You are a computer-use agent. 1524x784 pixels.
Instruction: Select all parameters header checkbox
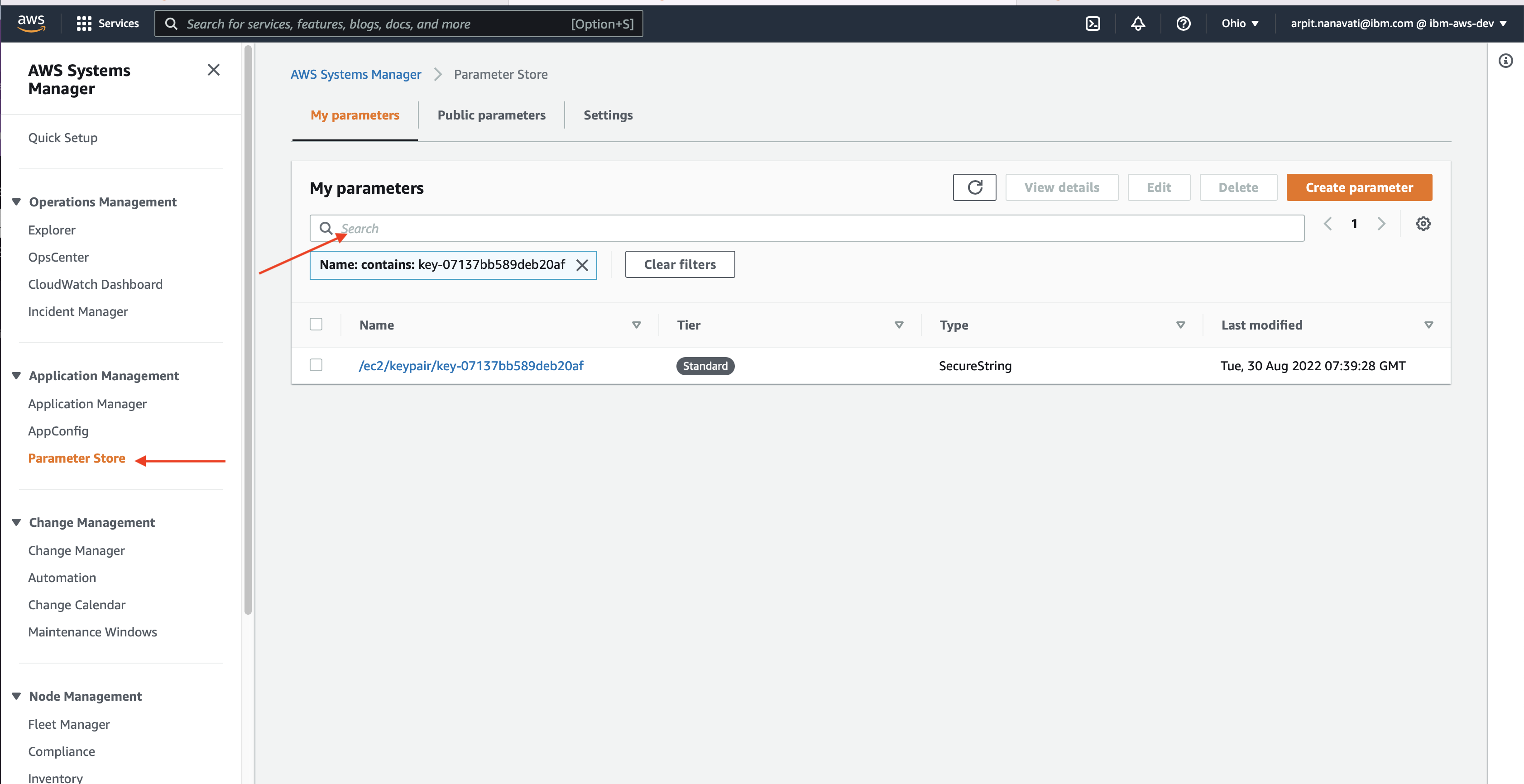[316, 324]
